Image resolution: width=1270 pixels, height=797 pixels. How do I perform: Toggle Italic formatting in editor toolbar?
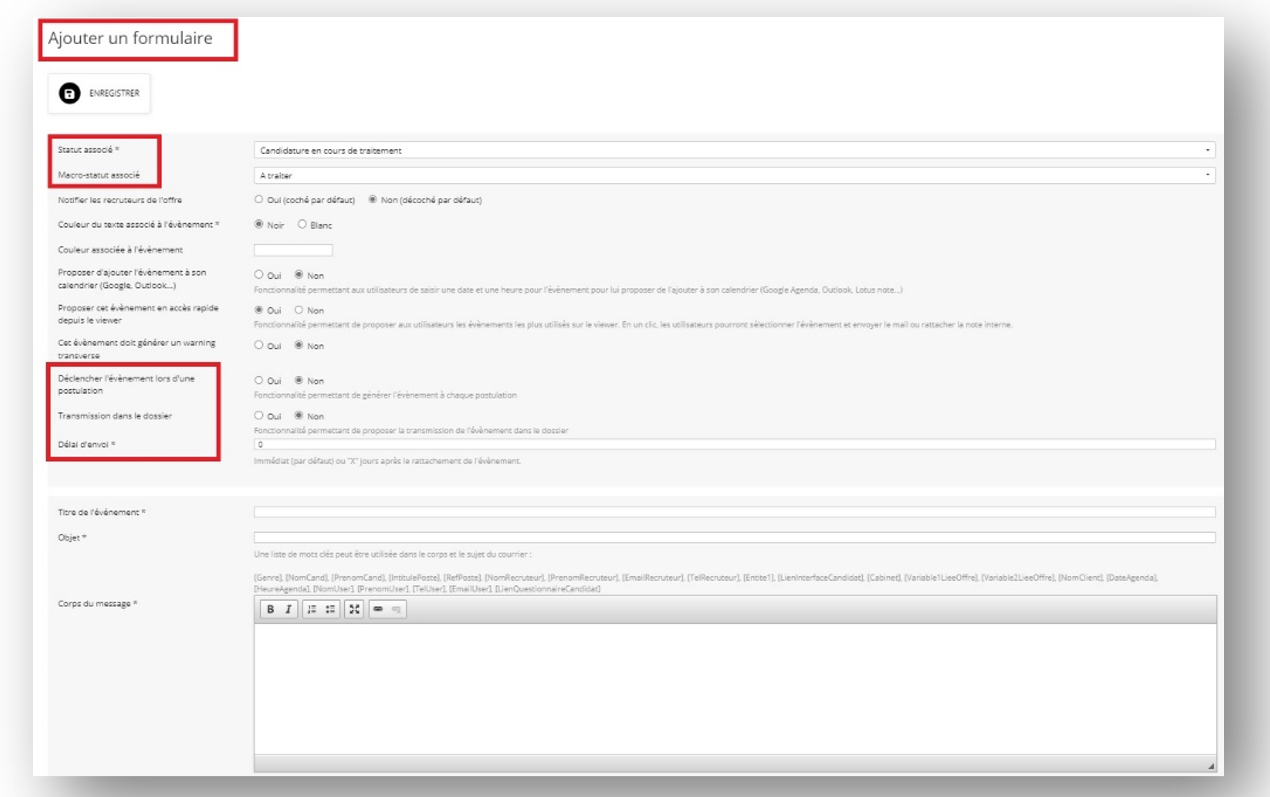point(288,609)
